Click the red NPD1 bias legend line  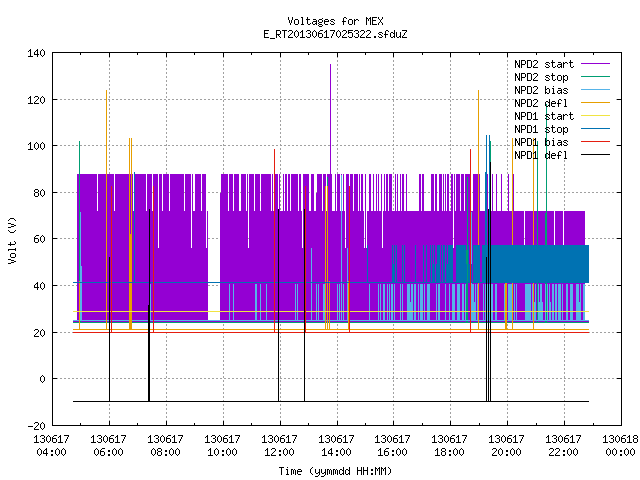(596, 142)
